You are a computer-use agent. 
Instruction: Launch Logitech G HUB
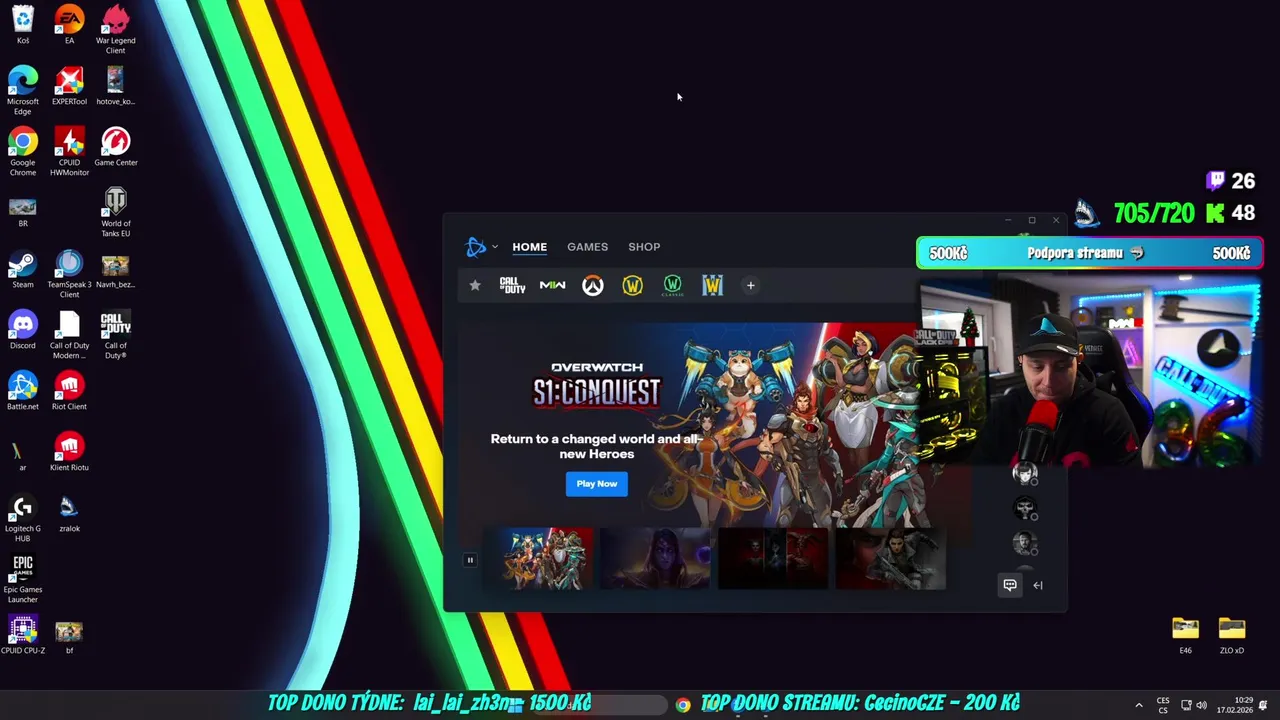tap(23, 517)
